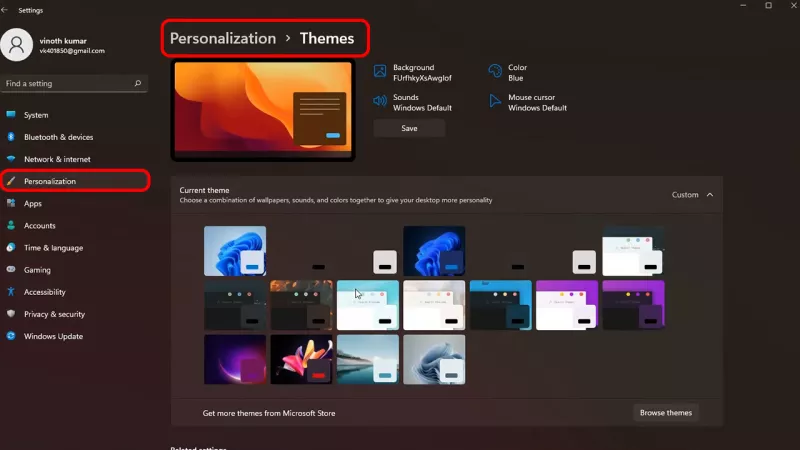Click Get more themes from Microsoft Store text
800x450 pixels.
269,413
